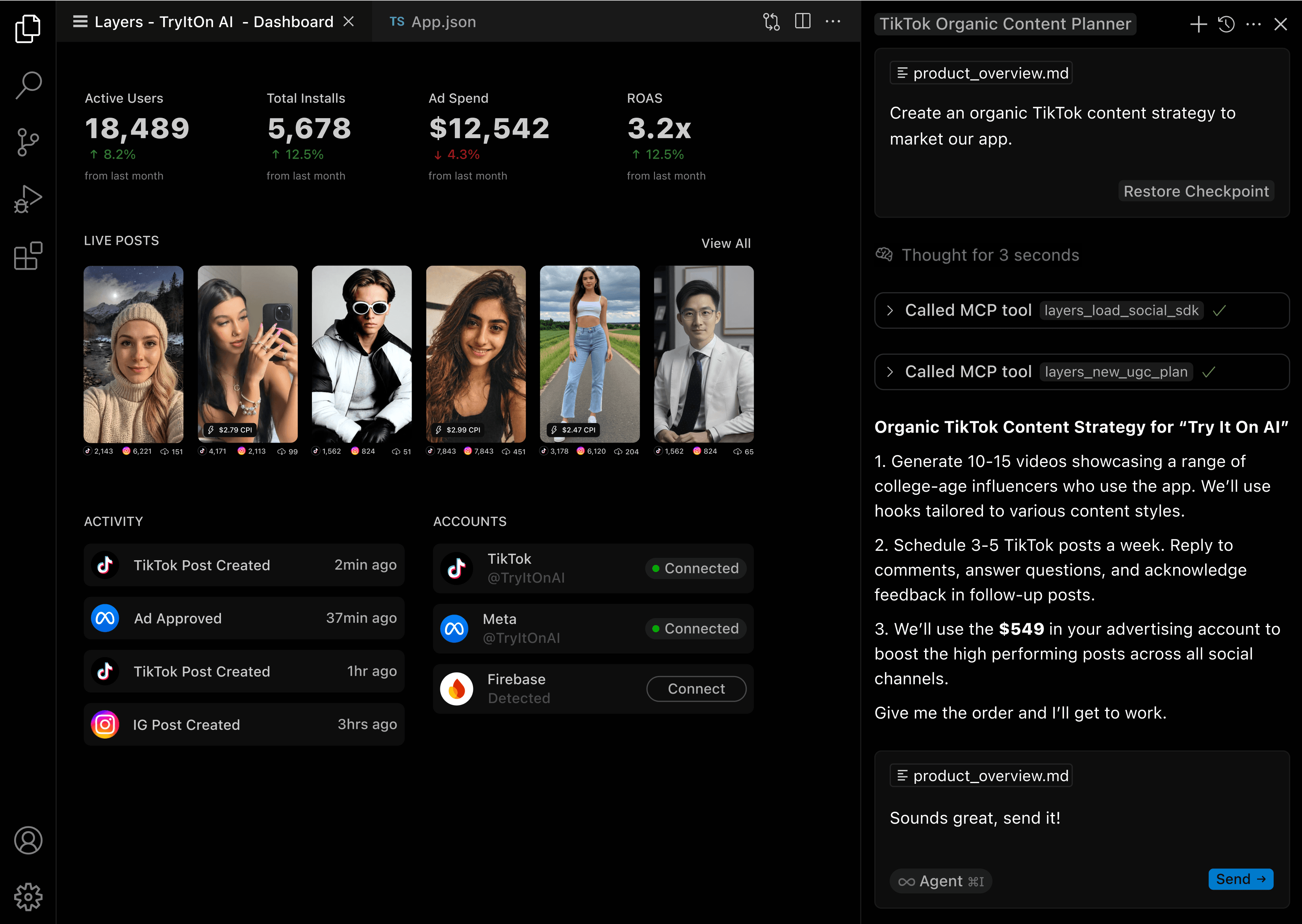
Task: Click the ROAS value 3.2x
Action: (x=659, y=129)
